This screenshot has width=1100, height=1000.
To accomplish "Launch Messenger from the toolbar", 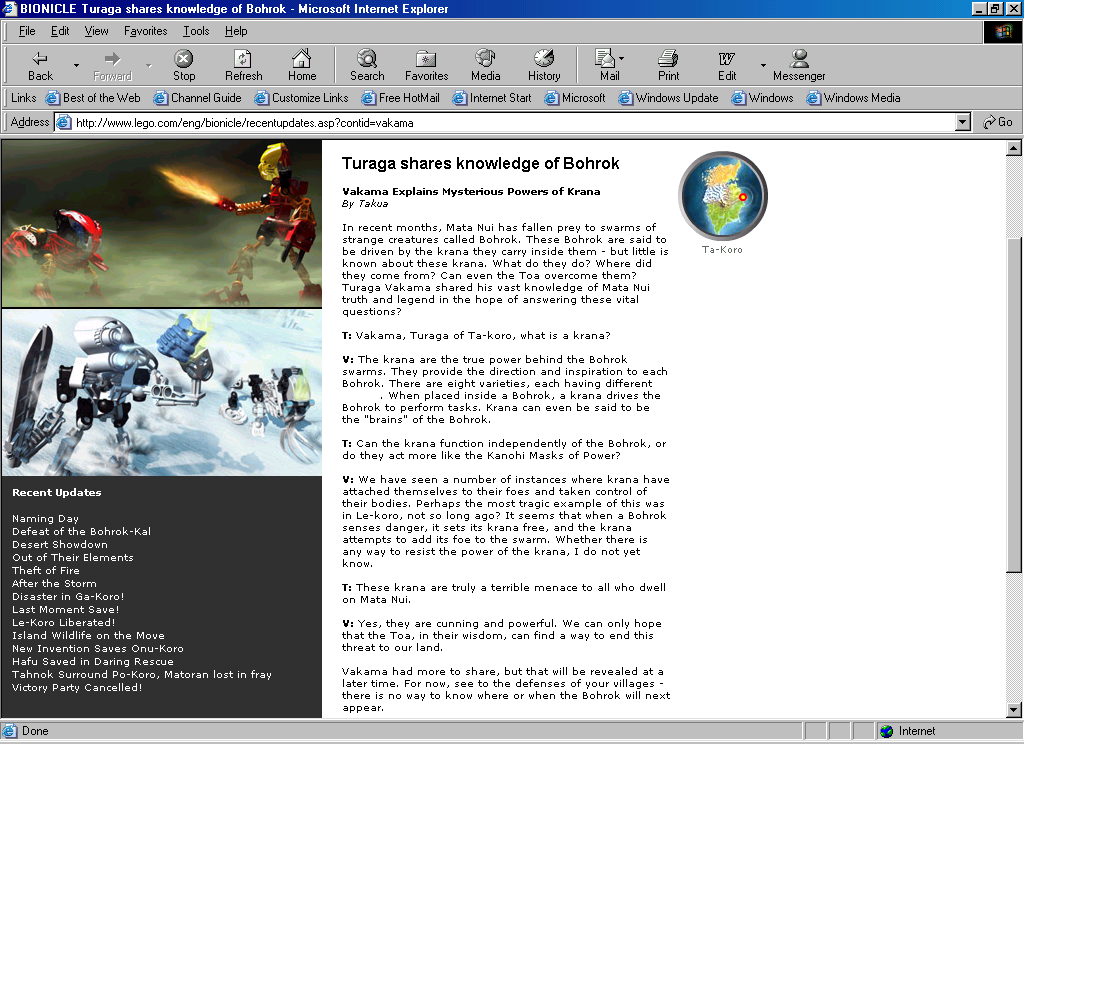I will [799, 65].
